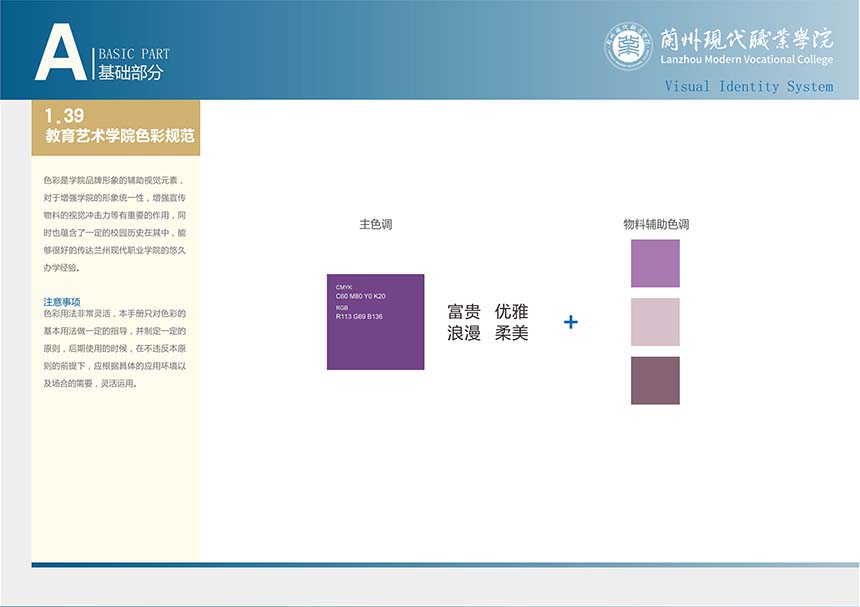860x607 pixels.
Task: Select the word "富贵"
Action: (x=464, y=313)
